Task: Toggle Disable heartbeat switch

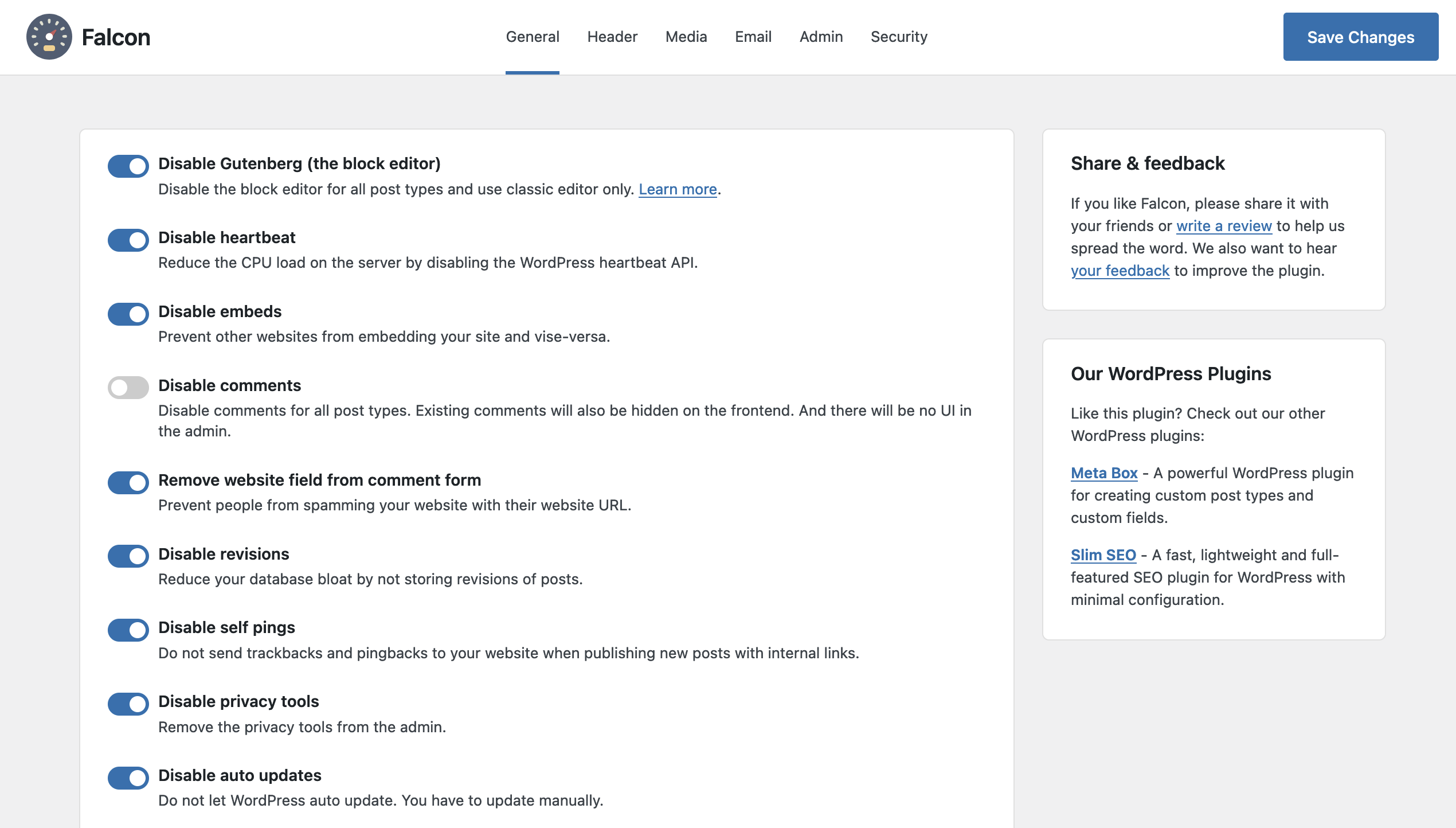Action: pyautogui.click(x=128, y=240)
